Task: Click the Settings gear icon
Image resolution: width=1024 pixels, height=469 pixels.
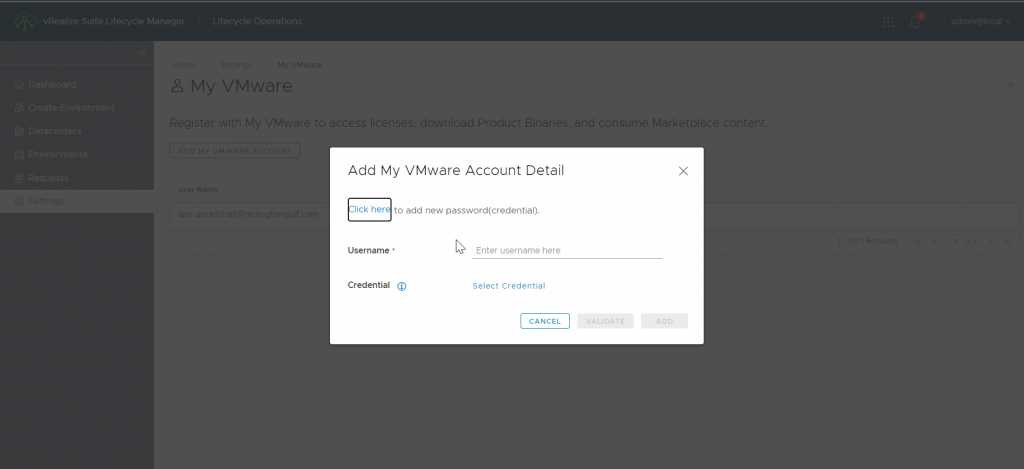Action: (x=19, y=201)
